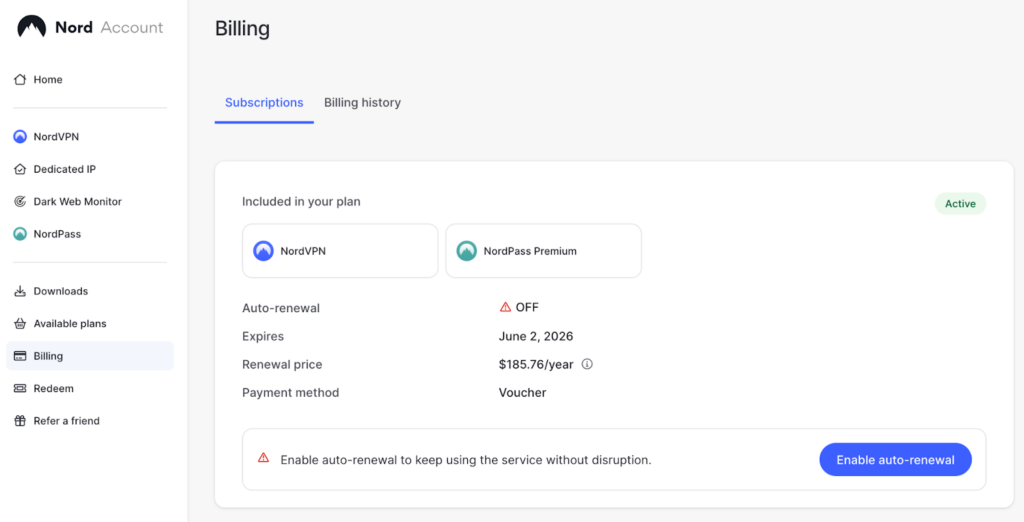Open NordPass from the sidebar
Image resolution: width=1024 pixels, height=522 pixels.
point(90,234)
